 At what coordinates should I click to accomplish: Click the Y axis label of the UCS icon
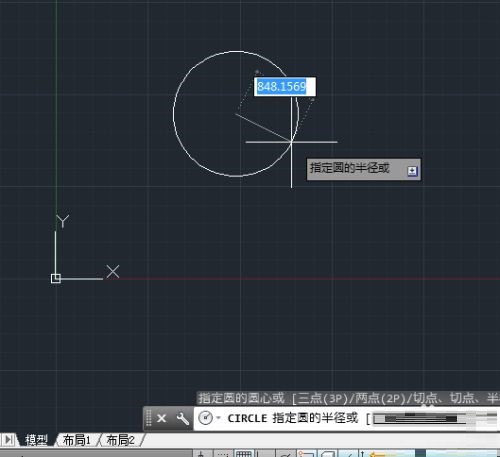pyautogui.click(x=63, y=221)
